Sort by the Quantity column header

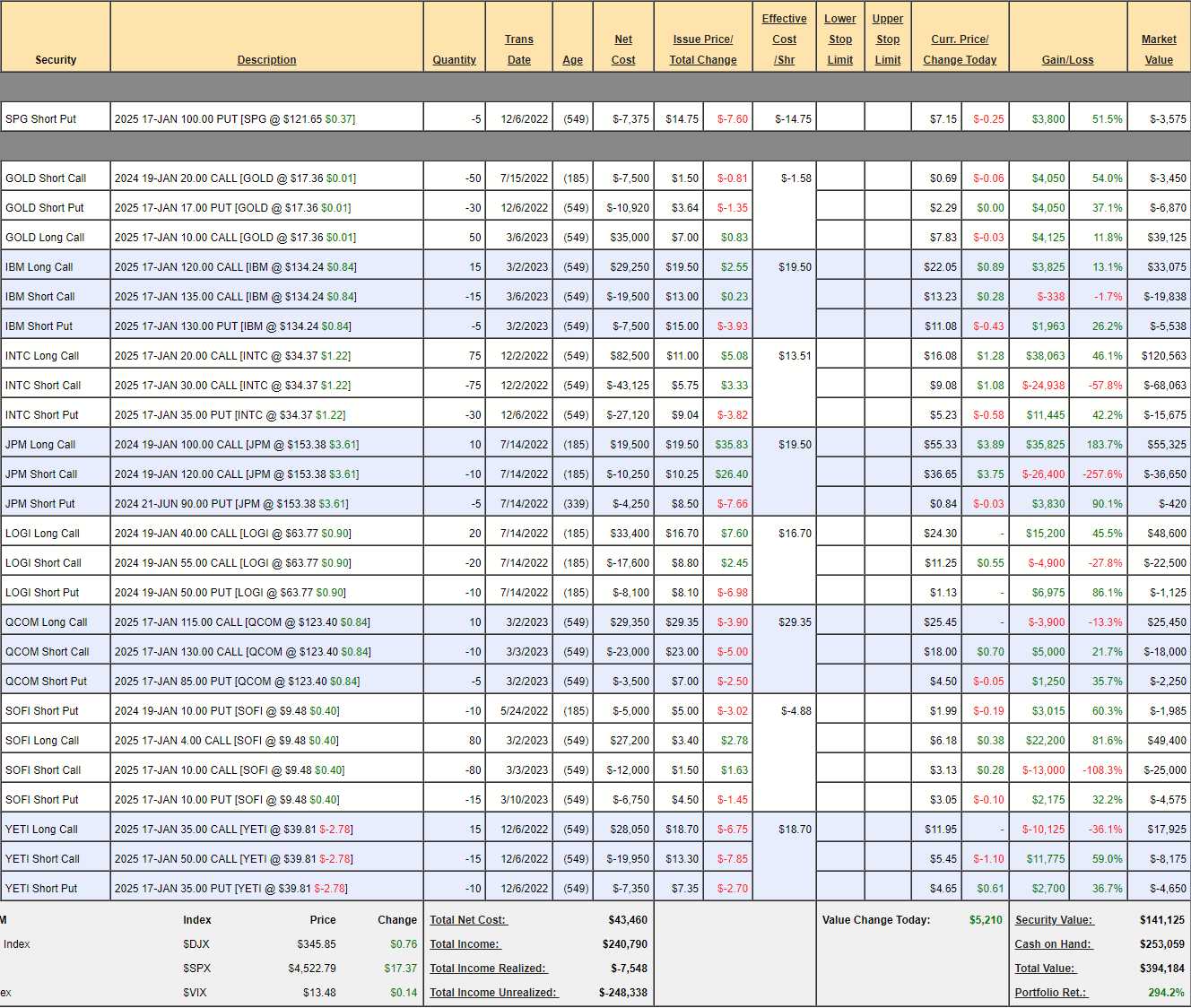pos(454,60)
